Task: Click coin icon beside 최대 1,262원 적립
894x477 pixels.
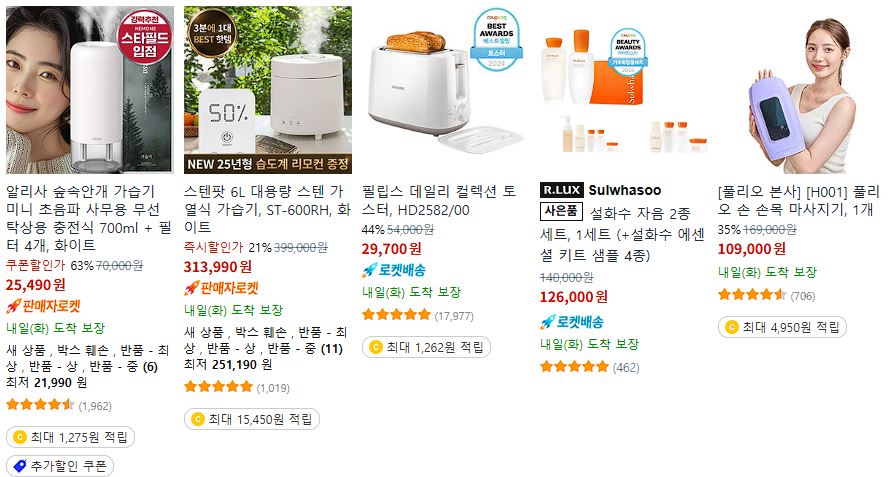Action: click(x=375, y=346)
